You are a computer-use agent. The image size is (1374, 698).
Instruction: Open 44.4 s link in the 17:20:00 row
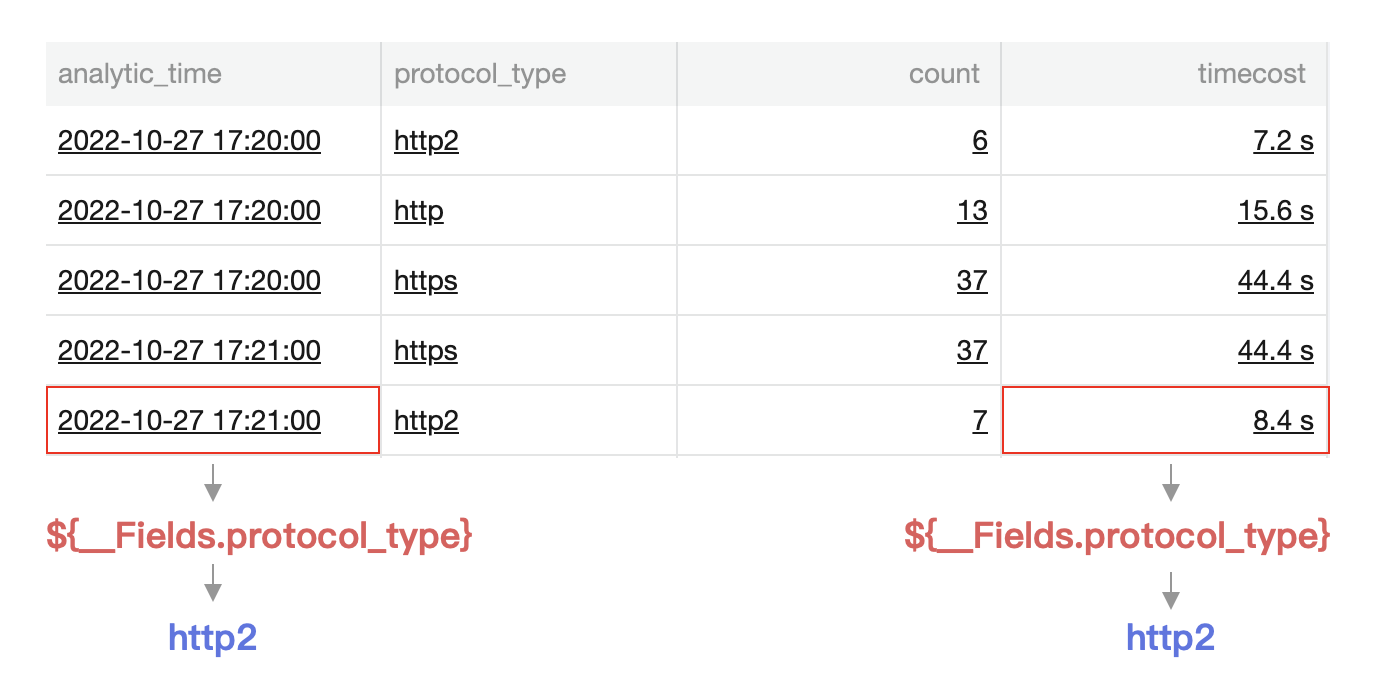coord(1275,281)
